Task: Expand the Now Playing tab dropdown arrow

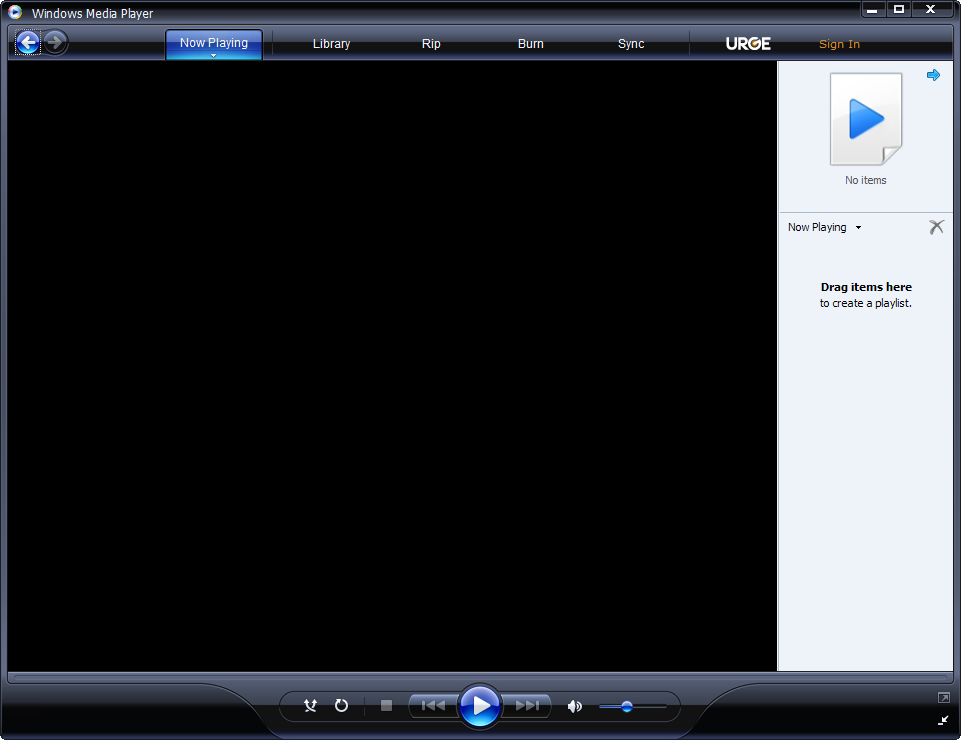Action: click(213, 56)
